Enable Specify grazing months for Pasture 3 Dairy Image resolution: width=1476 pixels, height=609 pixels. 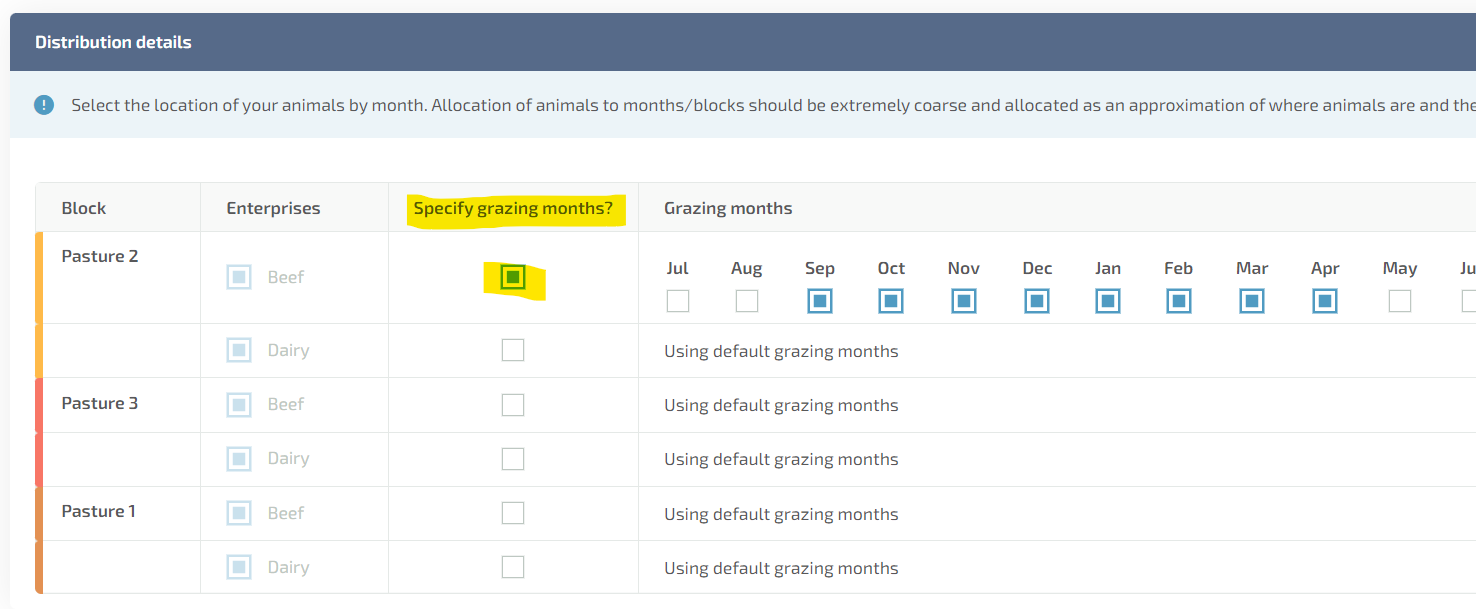pos(513,458)
